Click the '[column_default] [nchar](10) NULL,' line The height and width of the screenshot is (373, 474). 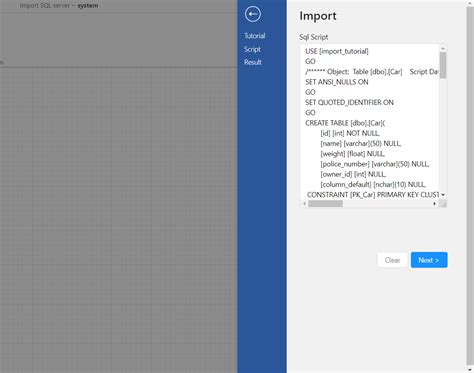click(373, 184)
